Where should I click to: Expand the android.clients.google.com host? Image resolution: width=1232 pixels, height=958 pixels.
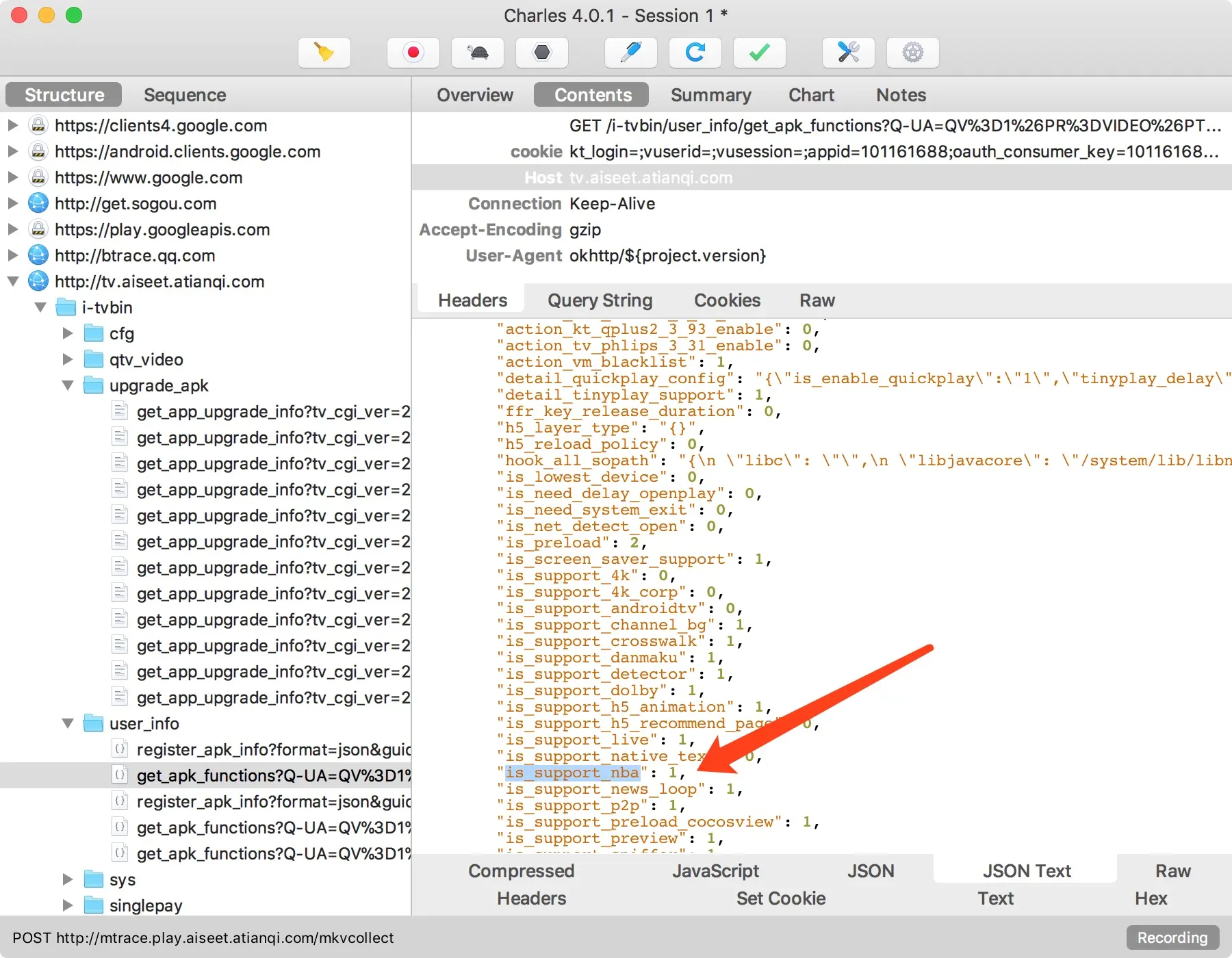[13, 151]
